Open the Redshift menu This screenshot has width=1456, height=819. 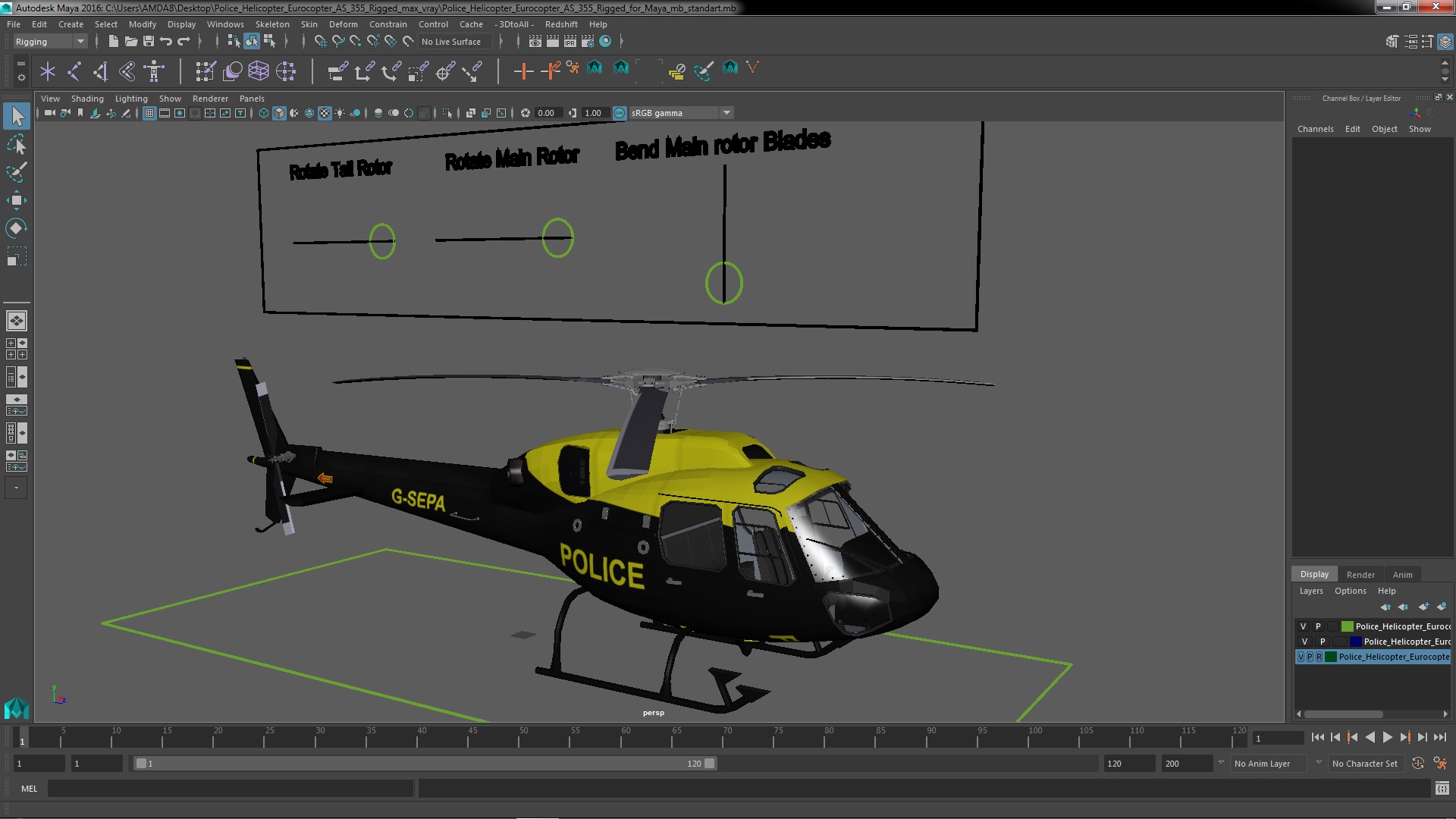point(561,24)
